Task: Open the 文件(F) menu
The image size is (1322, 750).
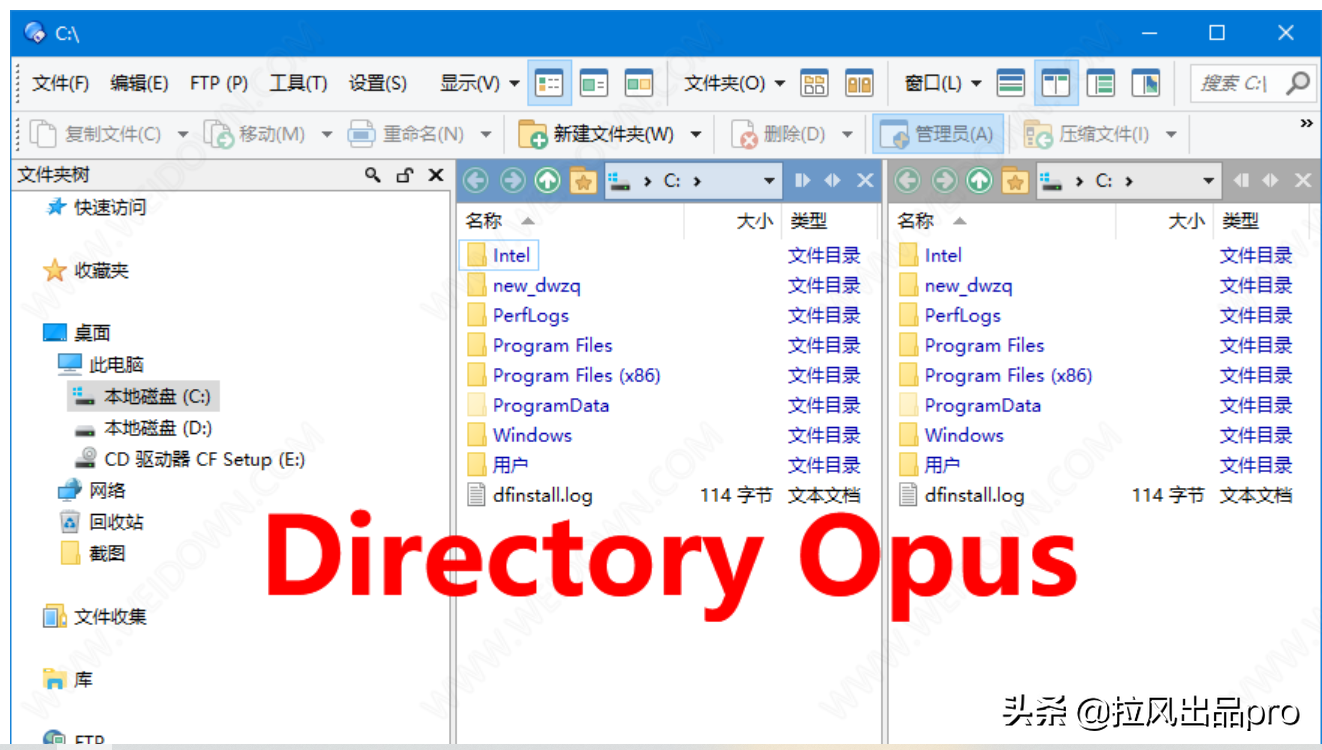Action: [x=60, y=83]
